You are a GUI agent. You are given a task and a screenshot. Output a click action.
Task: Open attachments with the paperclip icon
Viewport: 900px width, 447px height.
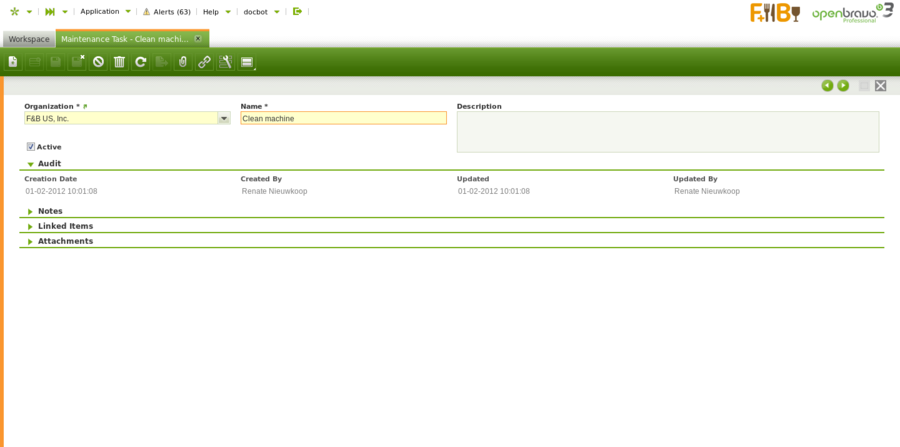point(182,62)
